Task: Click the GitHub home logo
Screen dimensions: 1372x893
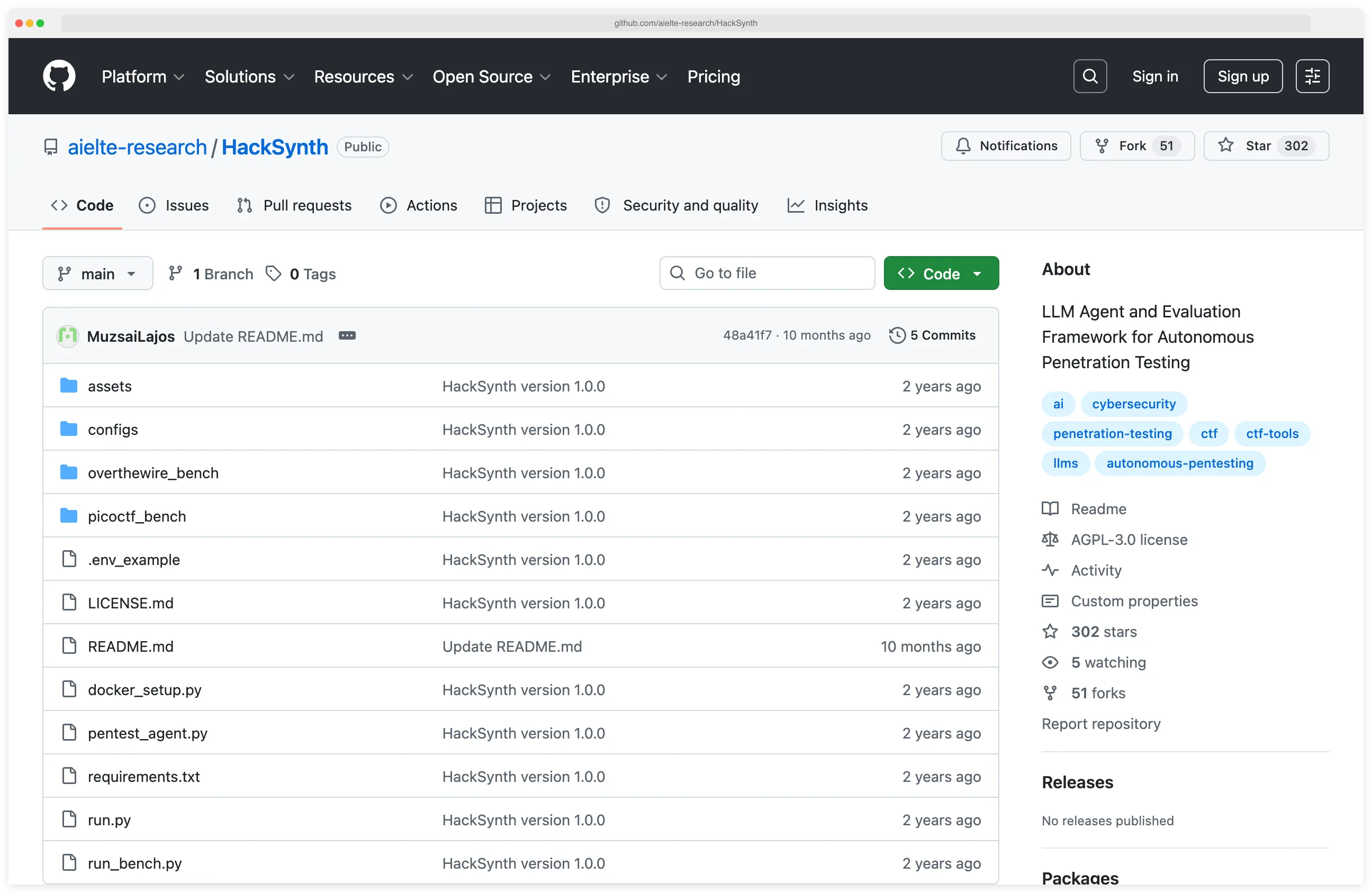Action: click(59, 76)
